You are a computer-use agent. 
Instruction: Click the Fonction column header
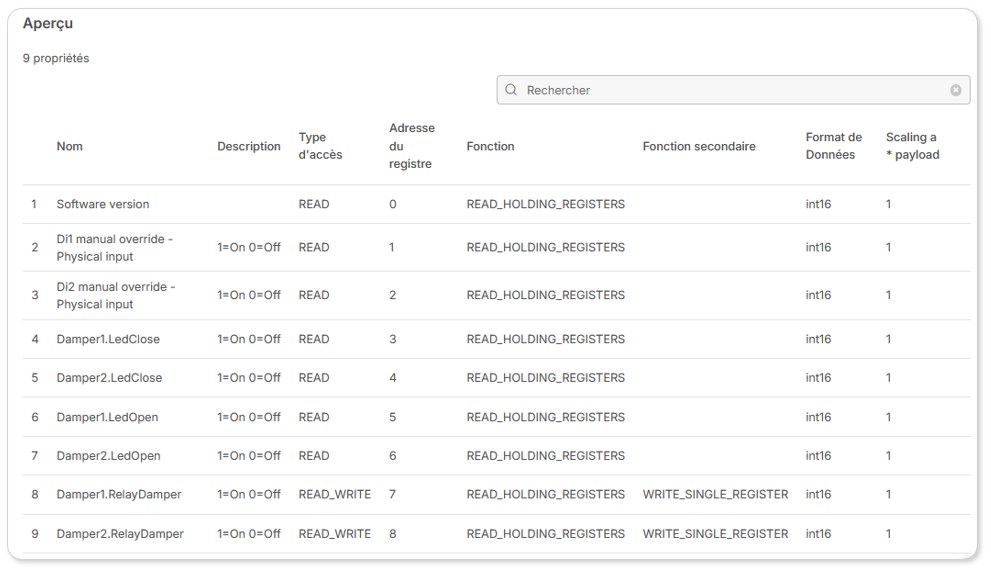(x=490, y=146)
